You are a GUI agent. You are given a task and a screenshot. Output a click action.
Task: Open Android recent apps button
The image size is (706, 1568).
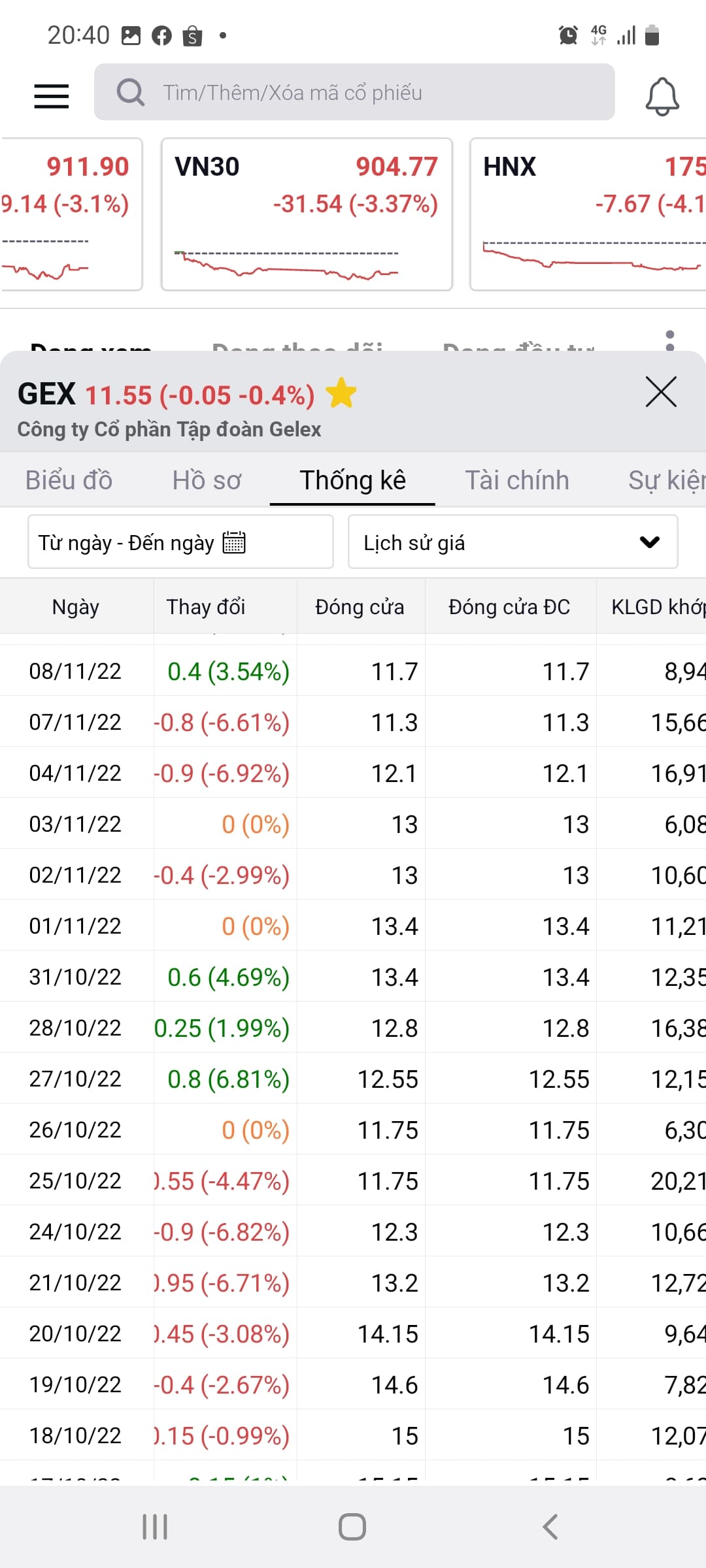pyautogui.click(x=155, y=1527)
